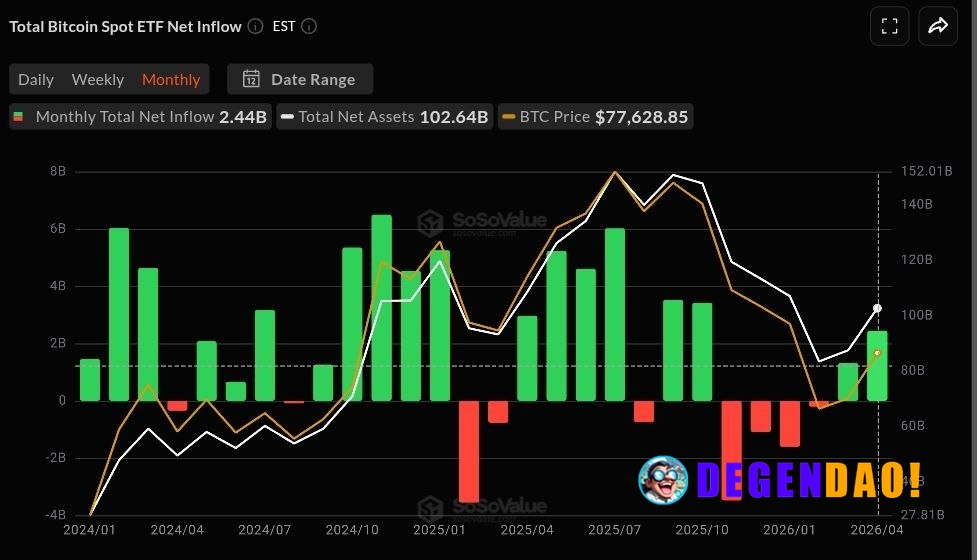Click info icon beside Net Inflow title
The height and width of the screenshot is (560, 977).
tap(255, 26)
